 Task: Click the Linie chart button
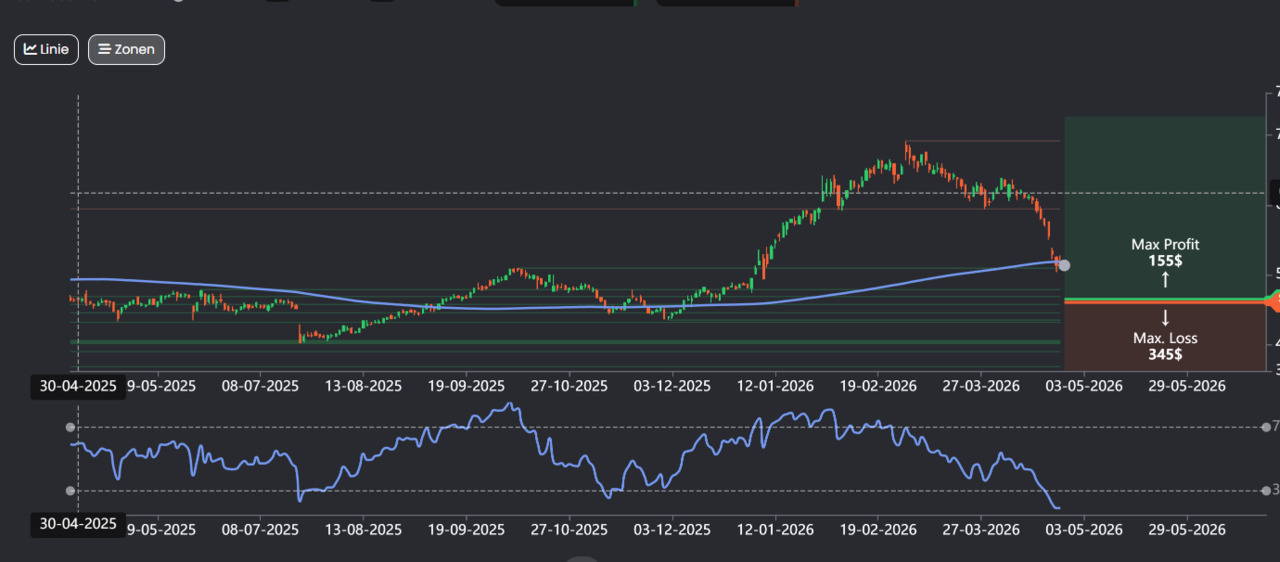(46, 49)
